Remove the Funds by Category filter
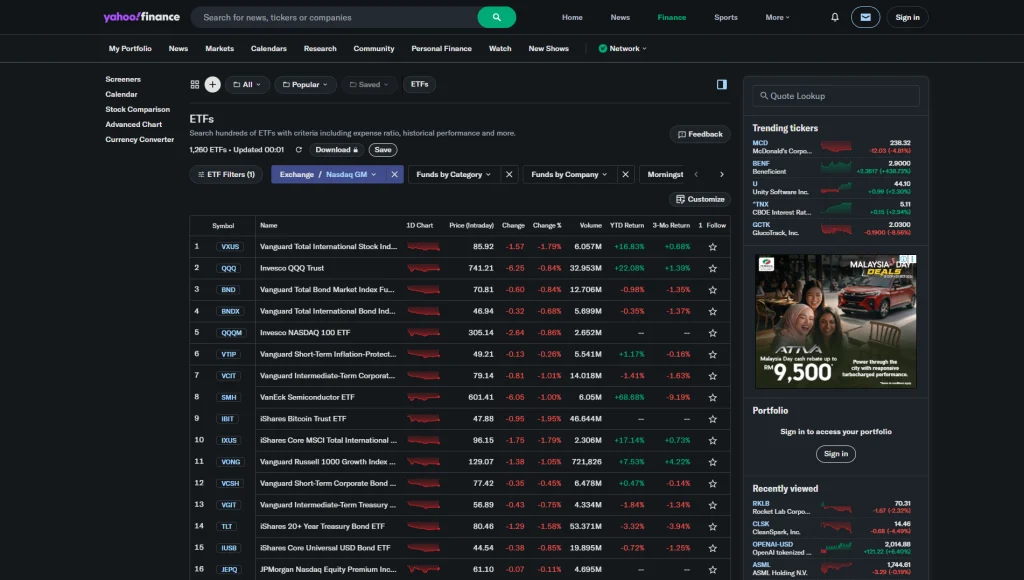Screen dimensions: 1024x580 (509, 174)
